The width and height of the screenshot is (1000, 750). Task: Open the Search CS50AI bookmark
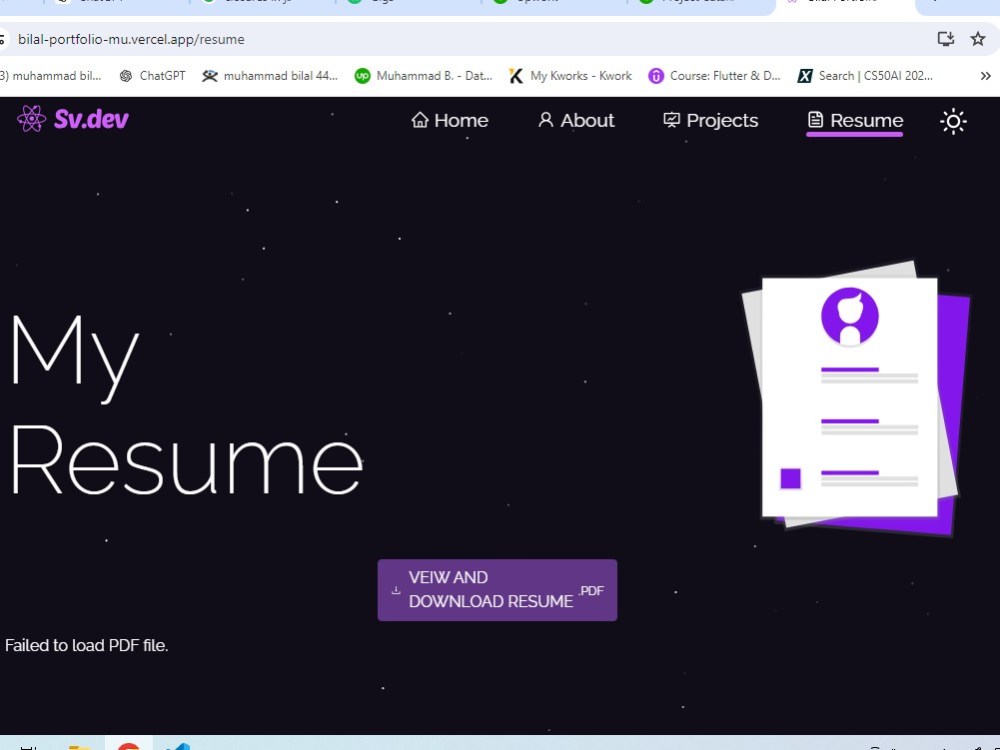[x=865, y=76]
